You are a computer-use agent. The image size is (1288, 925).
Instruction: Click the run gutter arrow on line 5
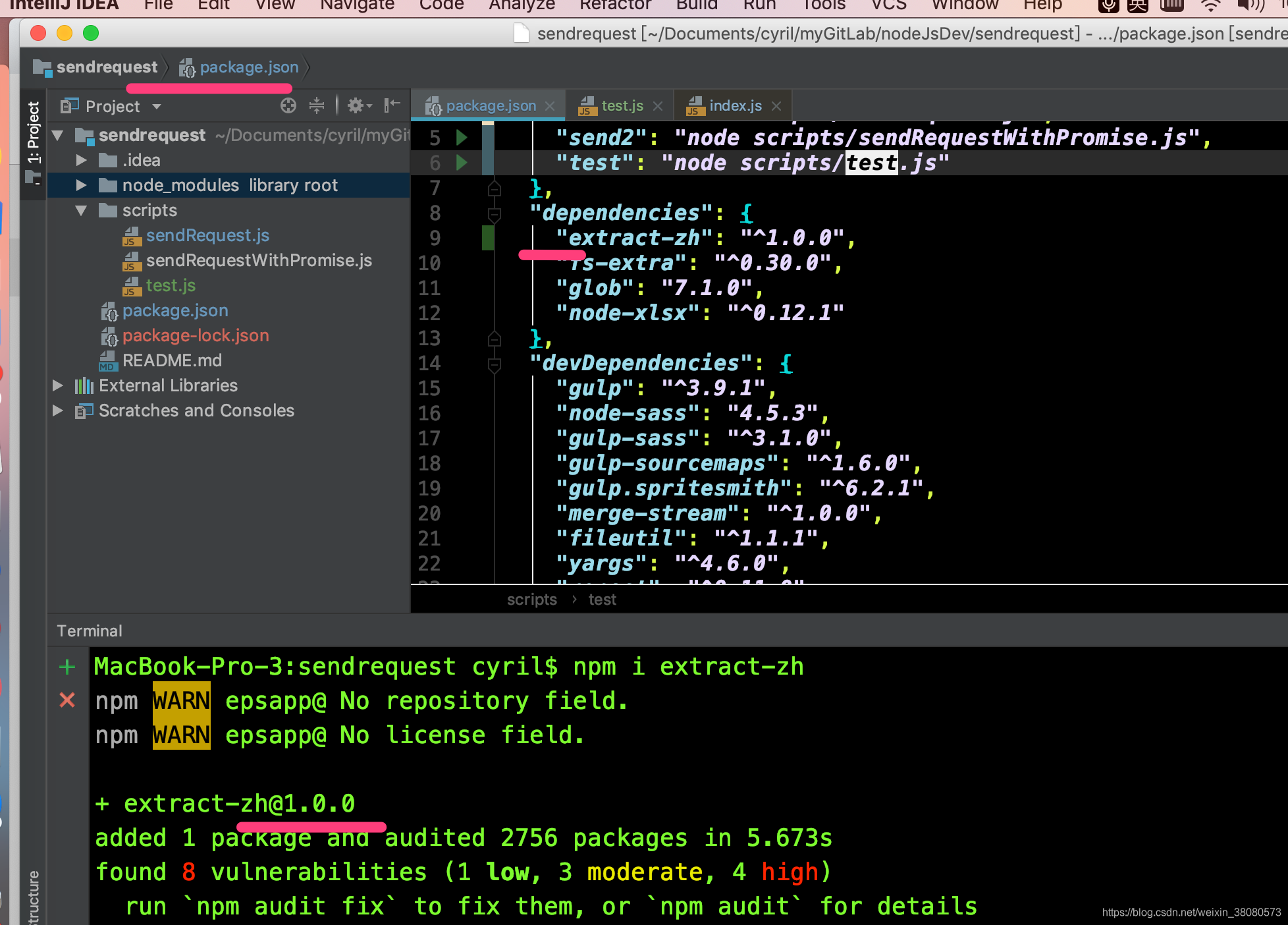[x=462, y=137]
